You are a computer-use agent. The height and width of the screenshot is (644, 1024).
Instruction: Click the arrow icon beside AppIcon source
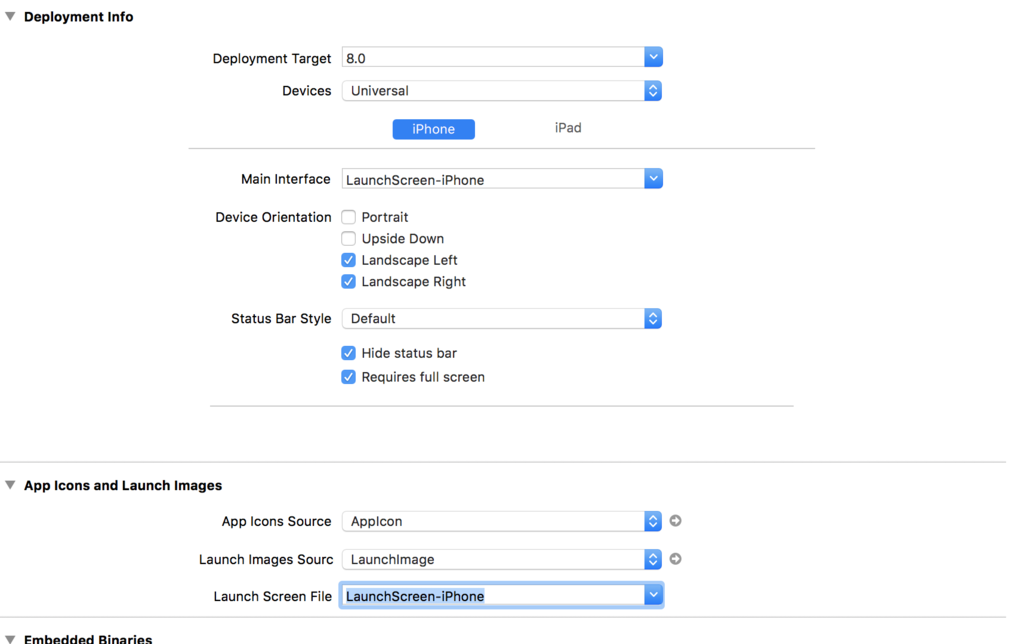(675, 521)
